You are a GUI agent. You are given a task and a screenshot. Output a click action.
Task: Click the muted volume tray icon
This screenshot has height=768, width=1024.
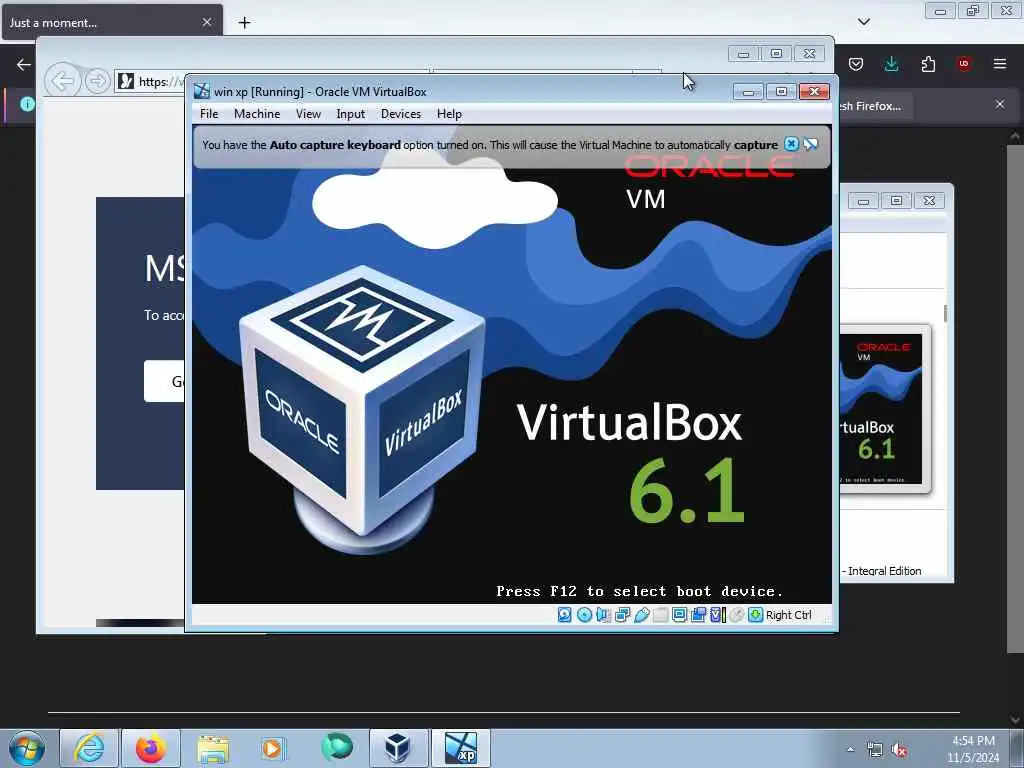[x=899, y=750]
